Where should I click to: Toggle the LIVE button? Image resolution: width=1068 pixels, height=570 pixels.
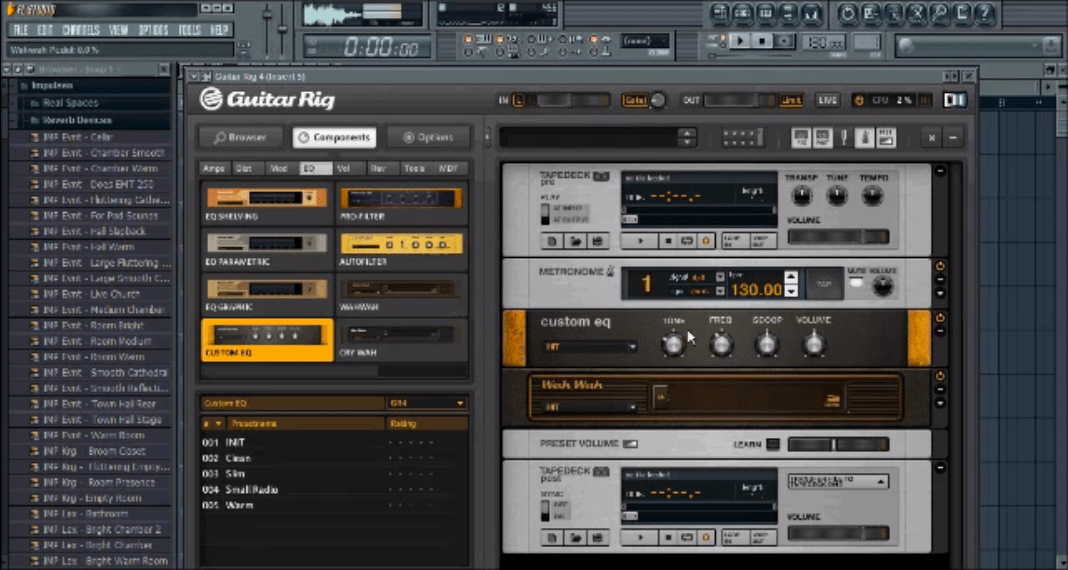(828, 100)
